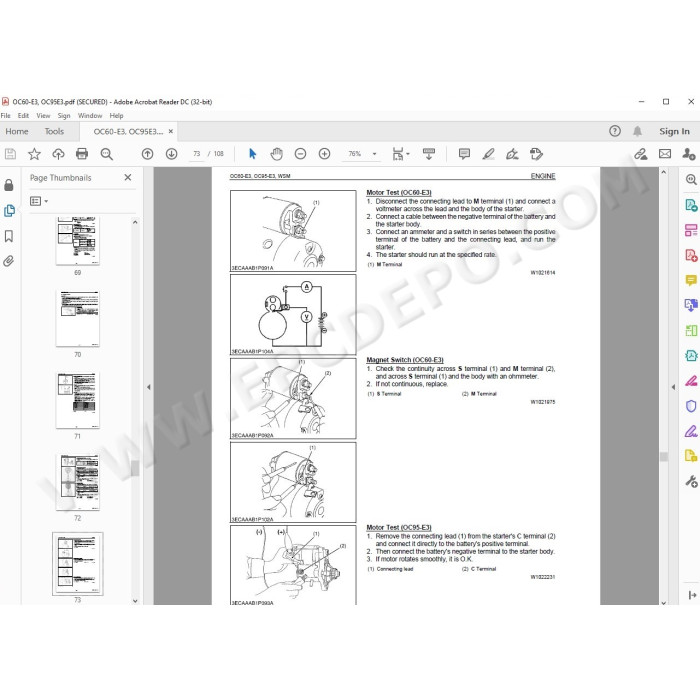
Task: Go to next page arrow
Action: pyautogui.click(x=171, y=154)
